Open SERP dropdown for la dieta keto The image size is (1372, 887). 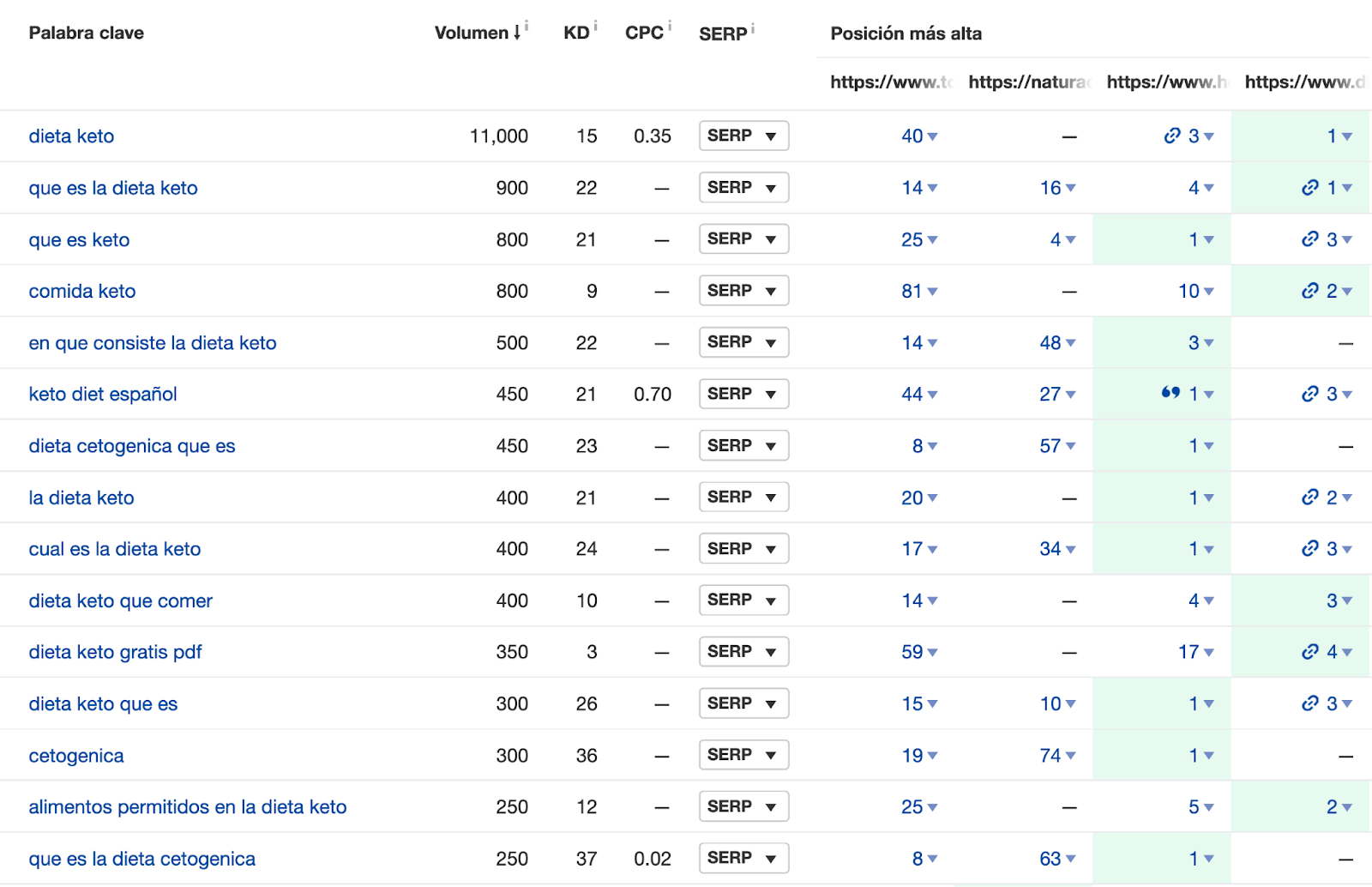click(x=743, y=498)
